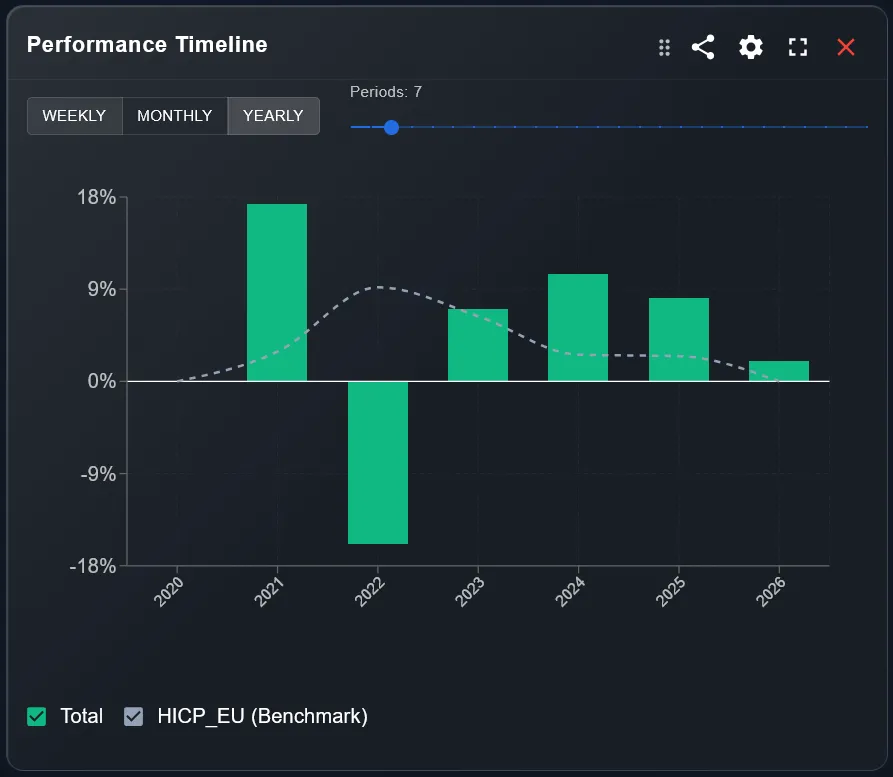Click the 2024 performance bar
This screenshot has height=777, width=893.
pyautogui.click(x=578, y=325)
